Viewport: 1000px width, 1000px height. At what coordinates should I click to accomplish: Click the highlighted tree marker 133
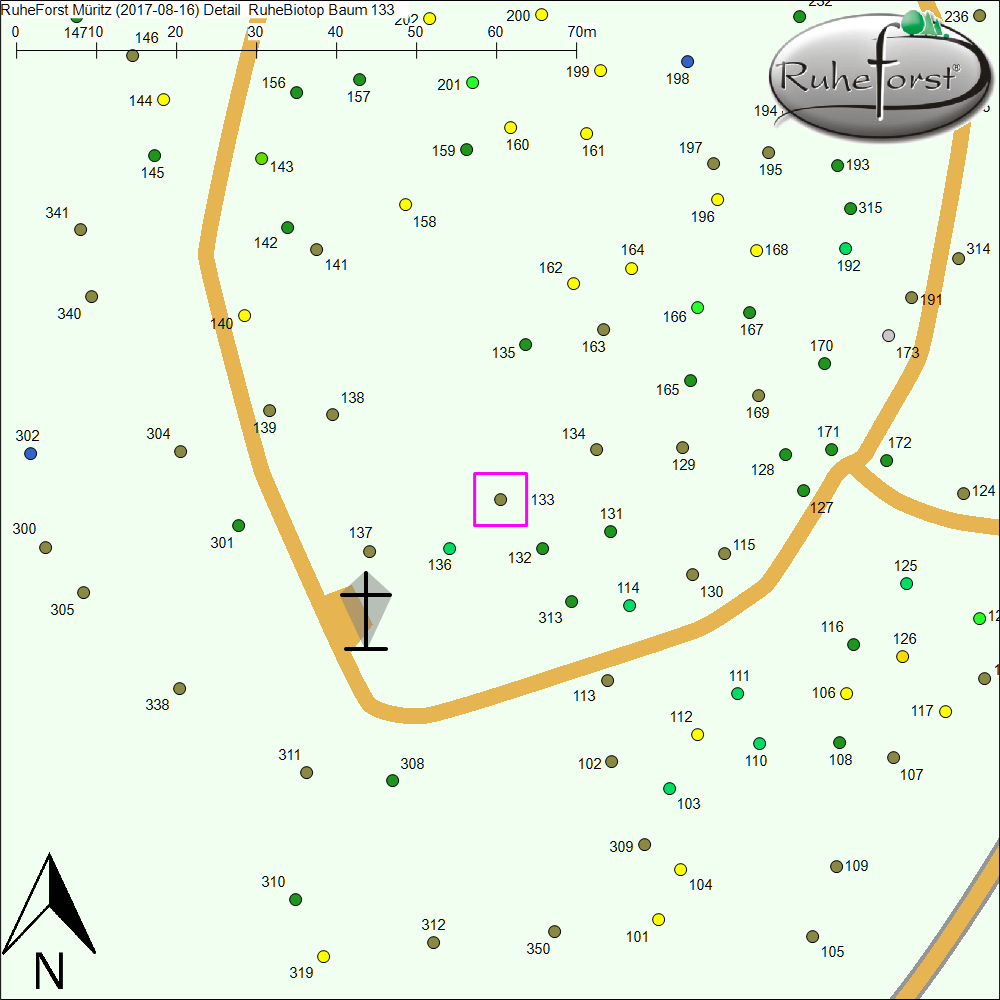point(500,499)
